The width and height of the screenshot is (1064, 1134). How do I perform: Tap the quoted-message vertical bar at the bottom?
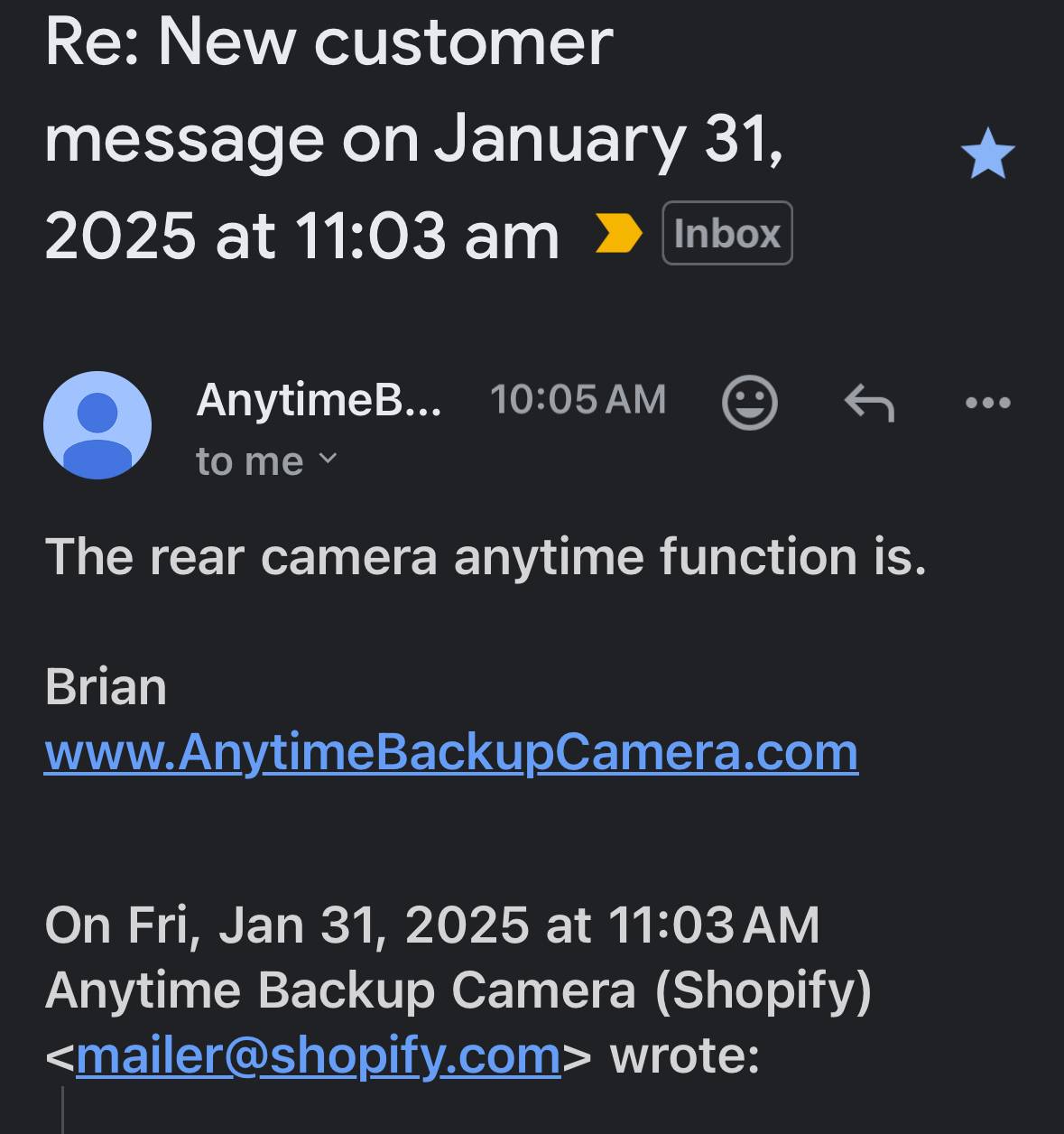(x=62, y=1111)
